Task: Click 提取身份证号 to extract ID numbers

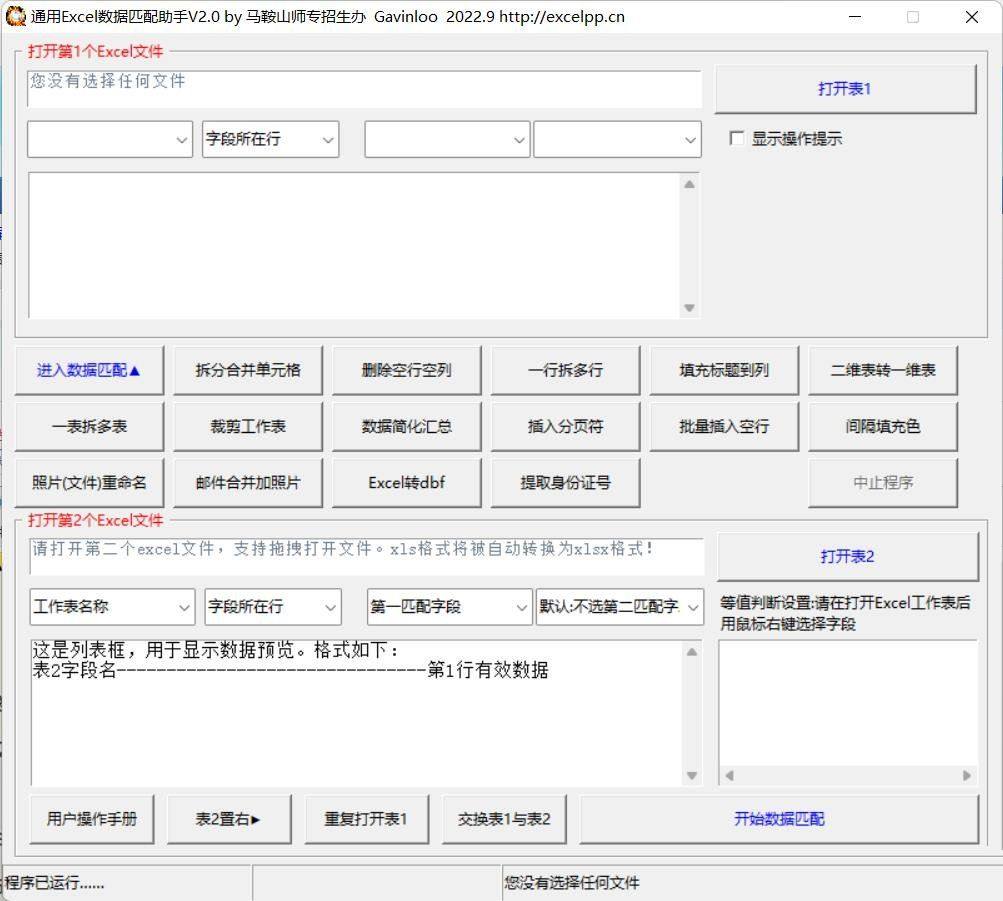Action: pos(565,482)
